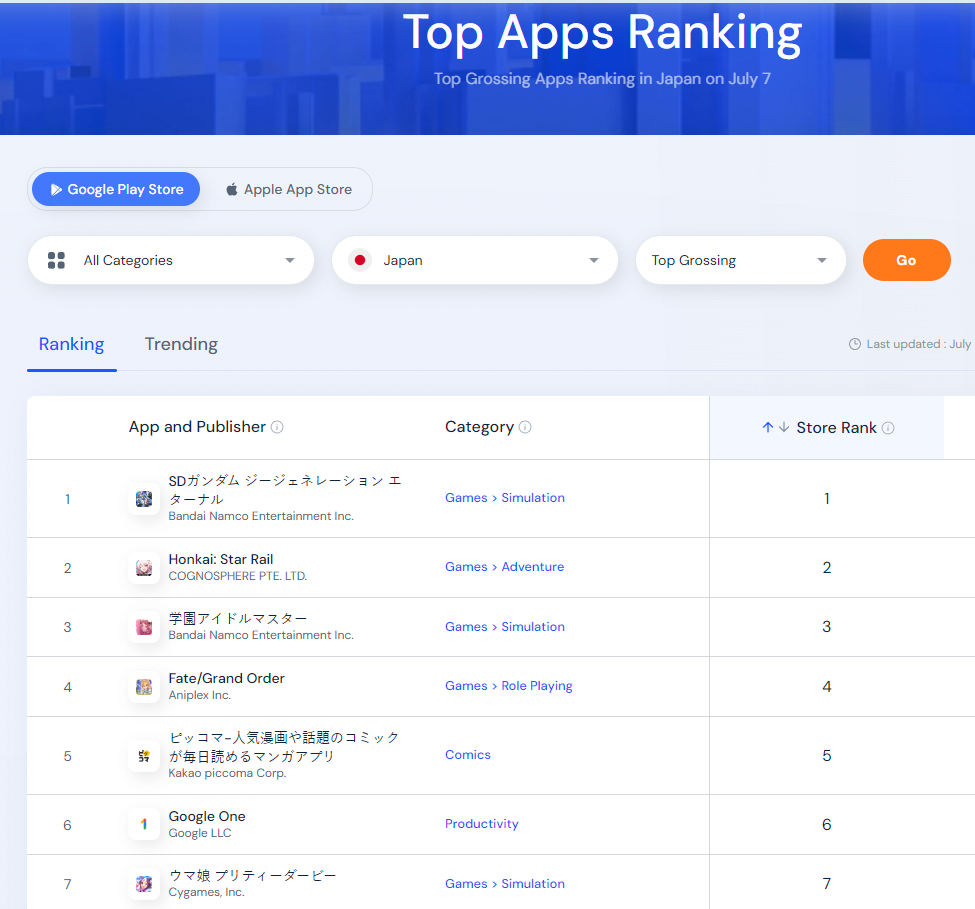Image resolution: width=975 pixels, height=909 pixels.
Task: Open Fate/Grand Order app icon
Action: coord(144,686)
